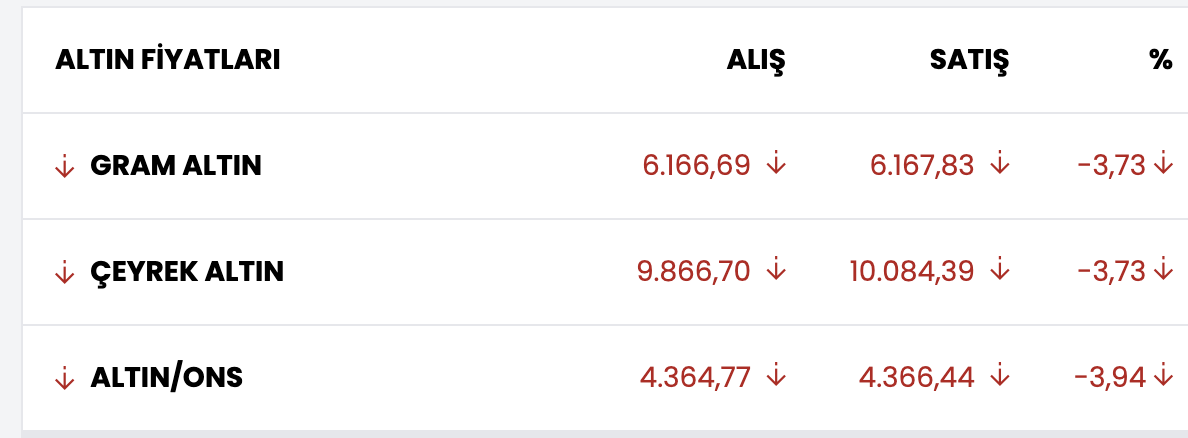Image resolution: width=1188 pixels, height=438 pixels.
Task: Click the down arrow before GRAM ALTIN
Action: 65,166
